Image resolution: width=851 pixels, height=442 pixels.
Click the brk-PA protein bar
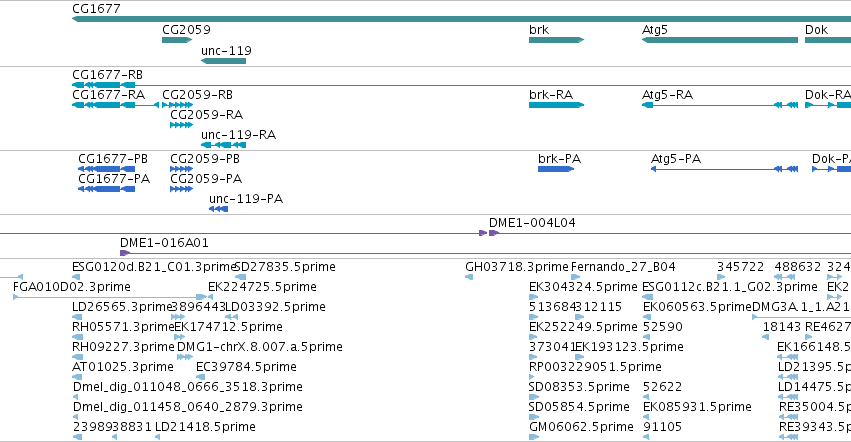(556, 169)
